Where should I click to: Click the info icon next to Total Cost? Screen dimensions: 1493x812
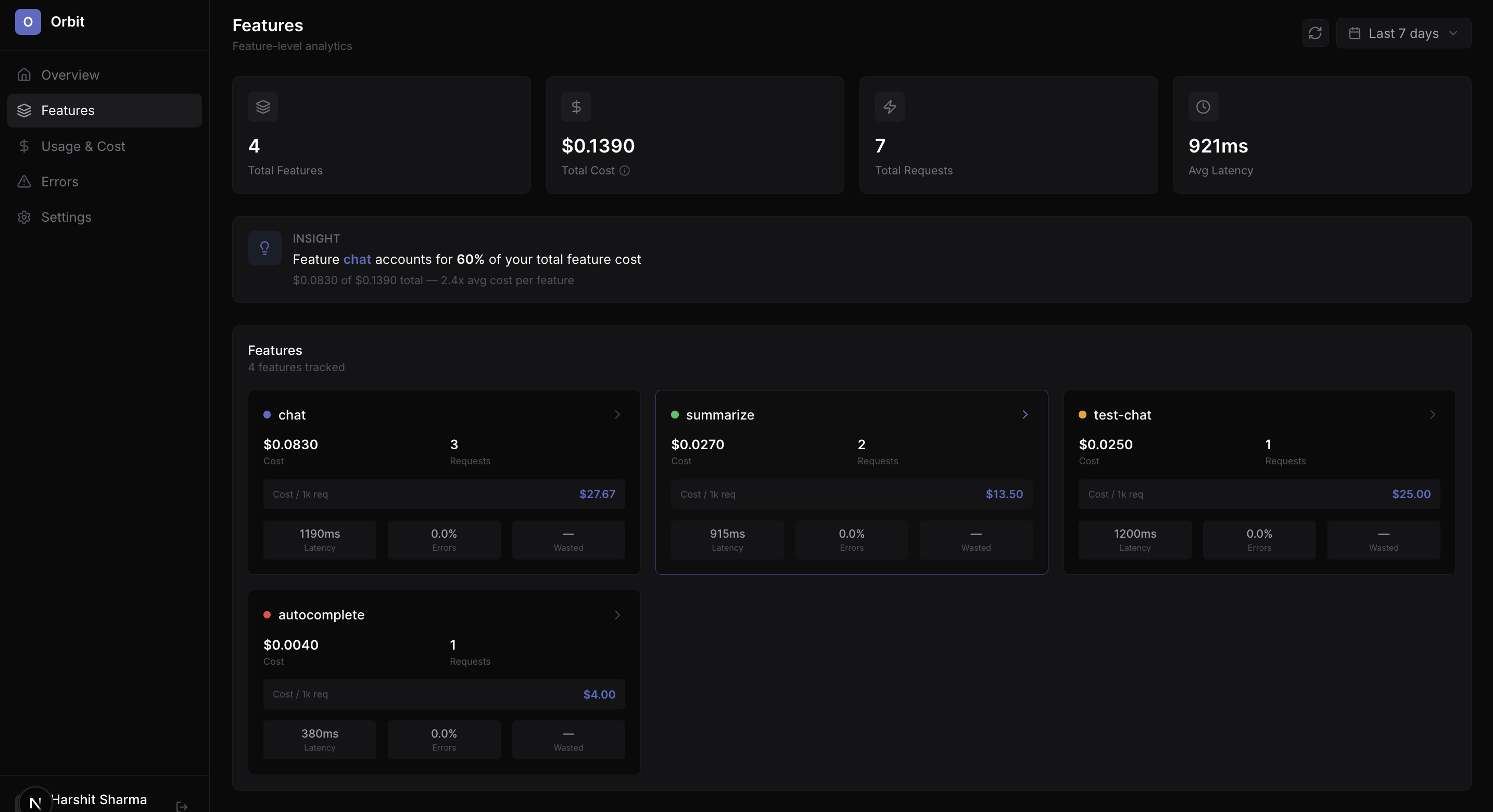[x=625, y=170]
